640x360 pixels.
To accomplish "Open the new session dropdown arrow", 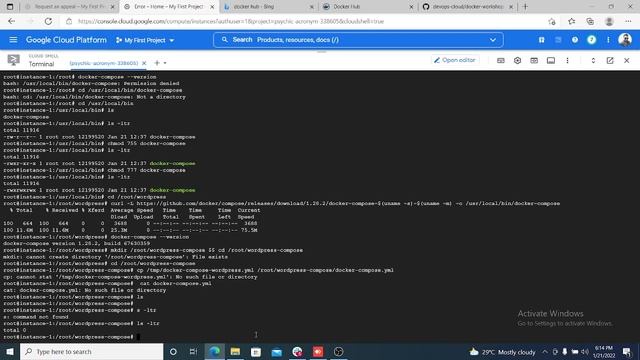I will pyautogui.click(x=165, y=63).
